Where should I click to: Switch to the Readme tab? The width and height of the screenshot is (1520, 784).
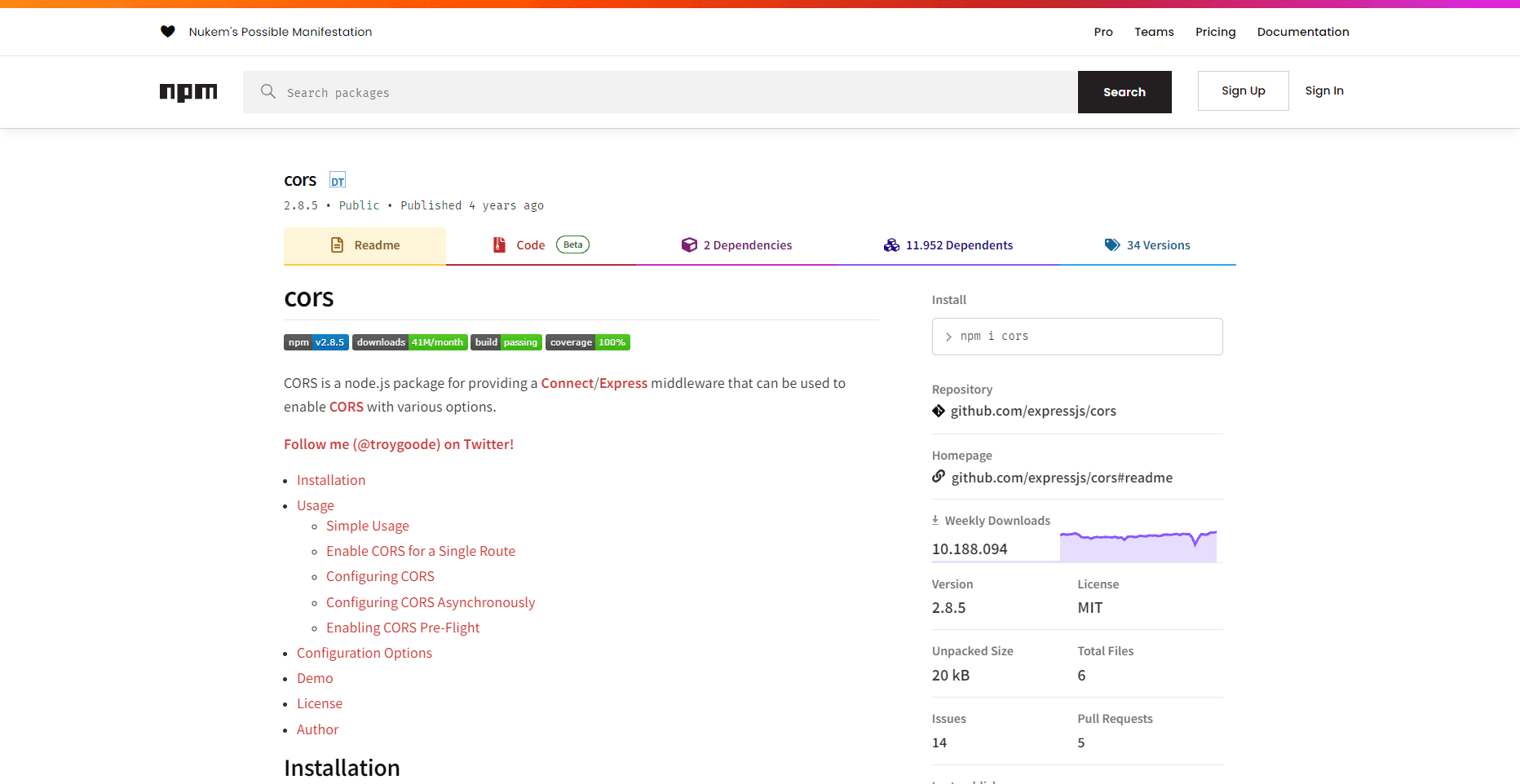(x=365, y=245)
